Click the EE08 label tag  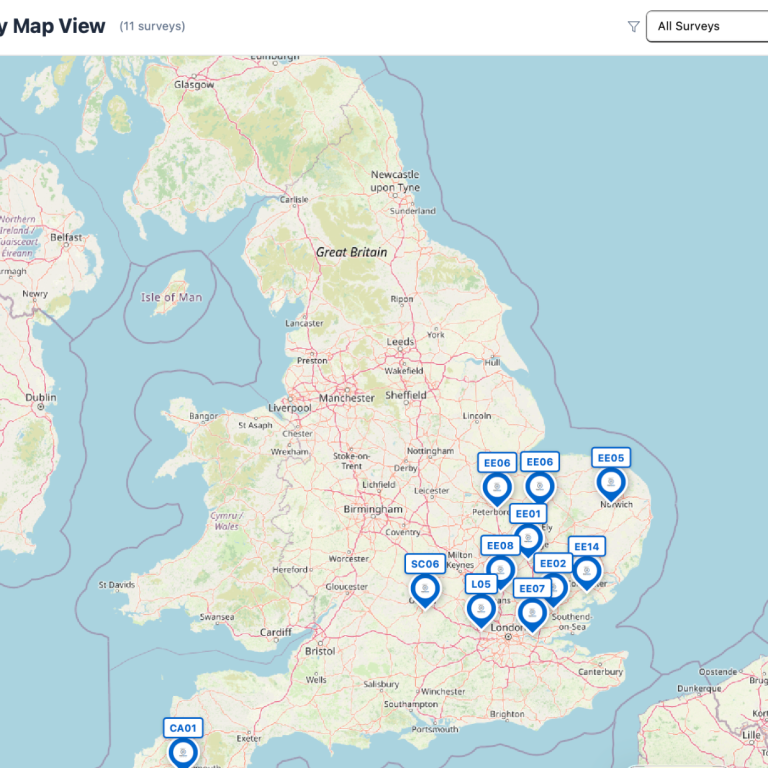499,546
